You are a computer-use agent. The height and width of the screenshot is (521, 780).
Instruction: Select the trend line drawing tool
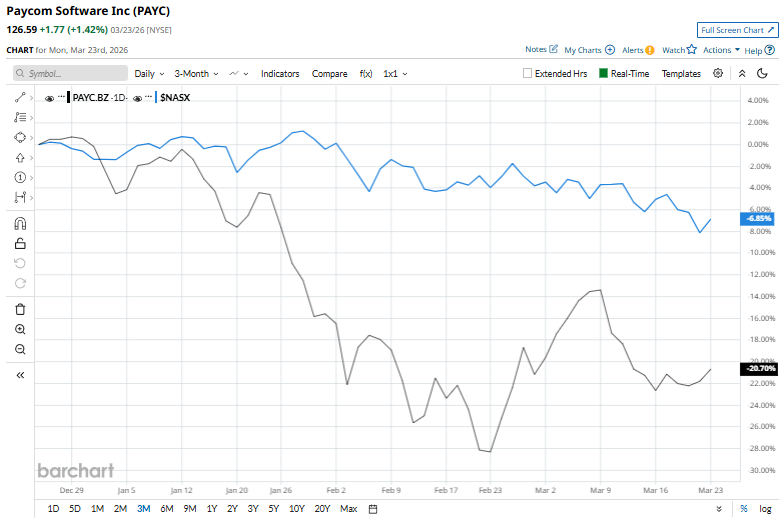pyautogui.click(x=20, y=98)
